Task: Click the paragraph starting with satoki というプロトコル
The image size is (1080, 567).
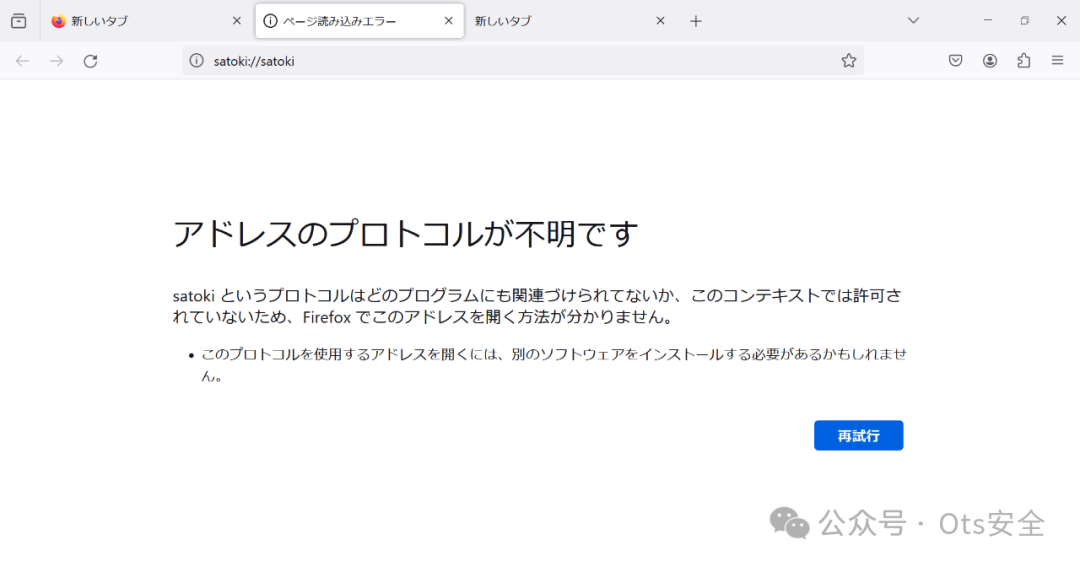Action: pos(537,307)
